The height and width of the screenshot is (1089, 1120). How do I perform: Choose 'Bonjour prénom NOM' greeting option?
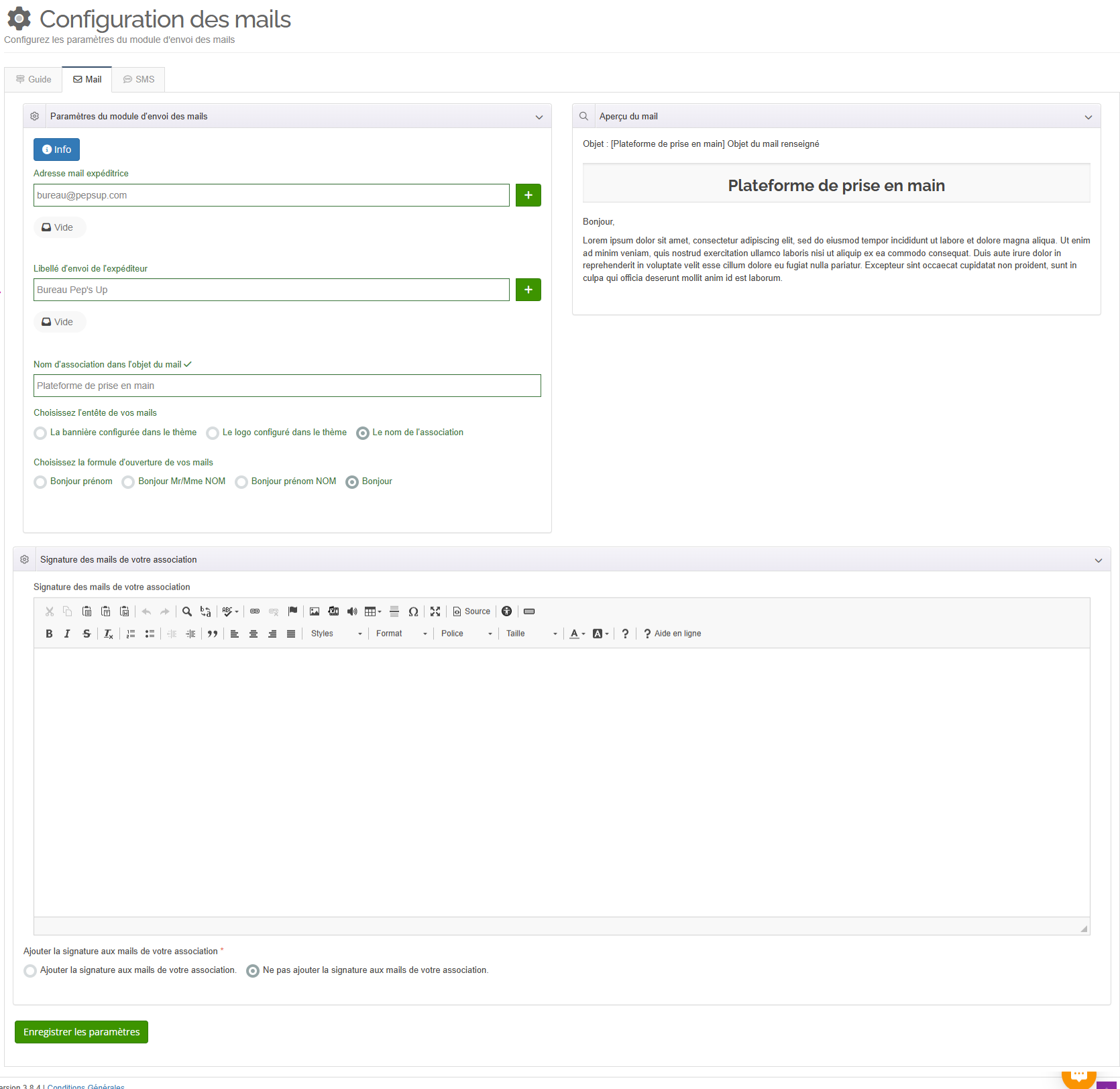pos(241,482)
